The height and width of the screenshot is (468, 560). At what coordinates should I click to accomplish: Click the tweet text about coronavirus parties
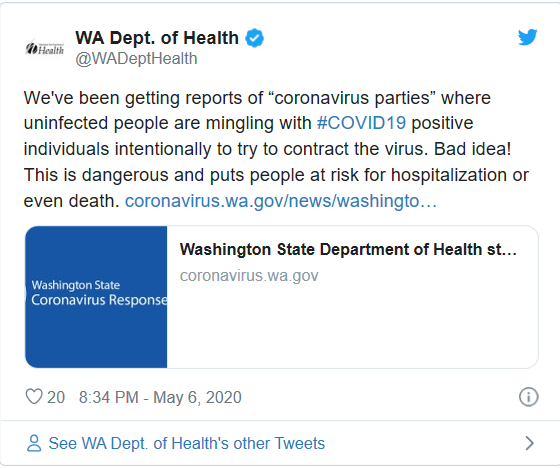(x=275, y=149)
